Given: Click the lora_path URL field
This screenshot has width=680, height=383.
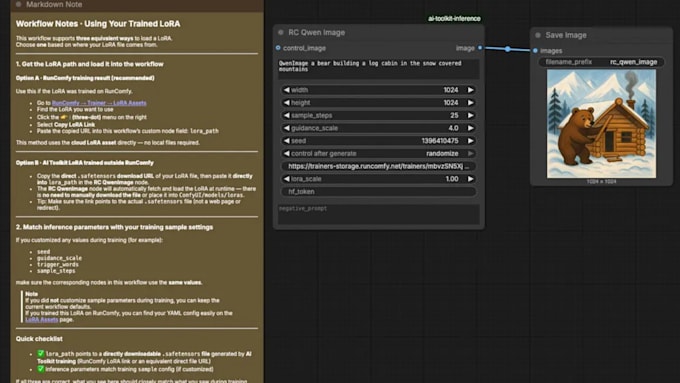Looking at the screenshot, I should [378, 166].
